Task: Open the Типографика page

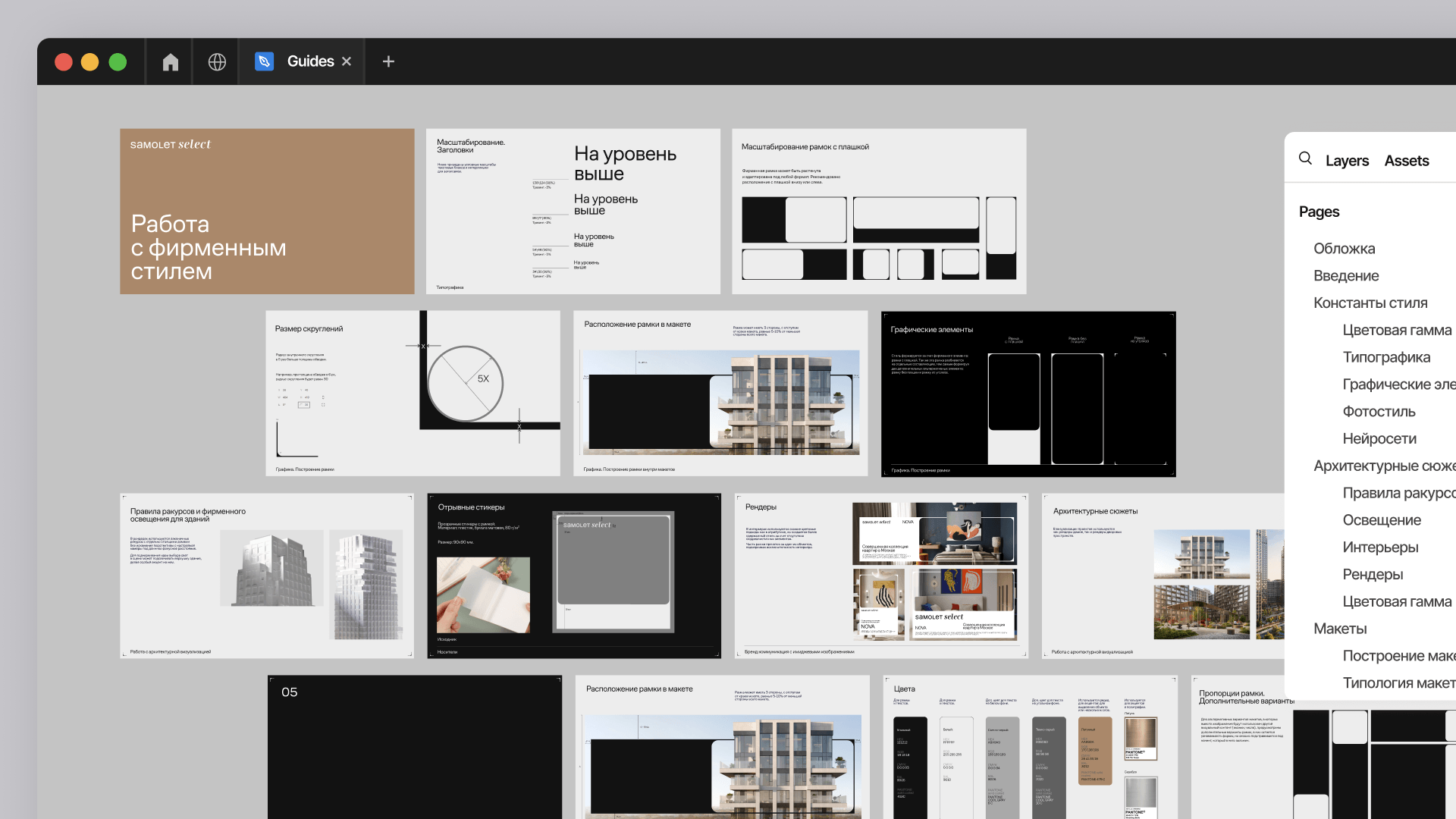Action: click(x=1386, y=357)
